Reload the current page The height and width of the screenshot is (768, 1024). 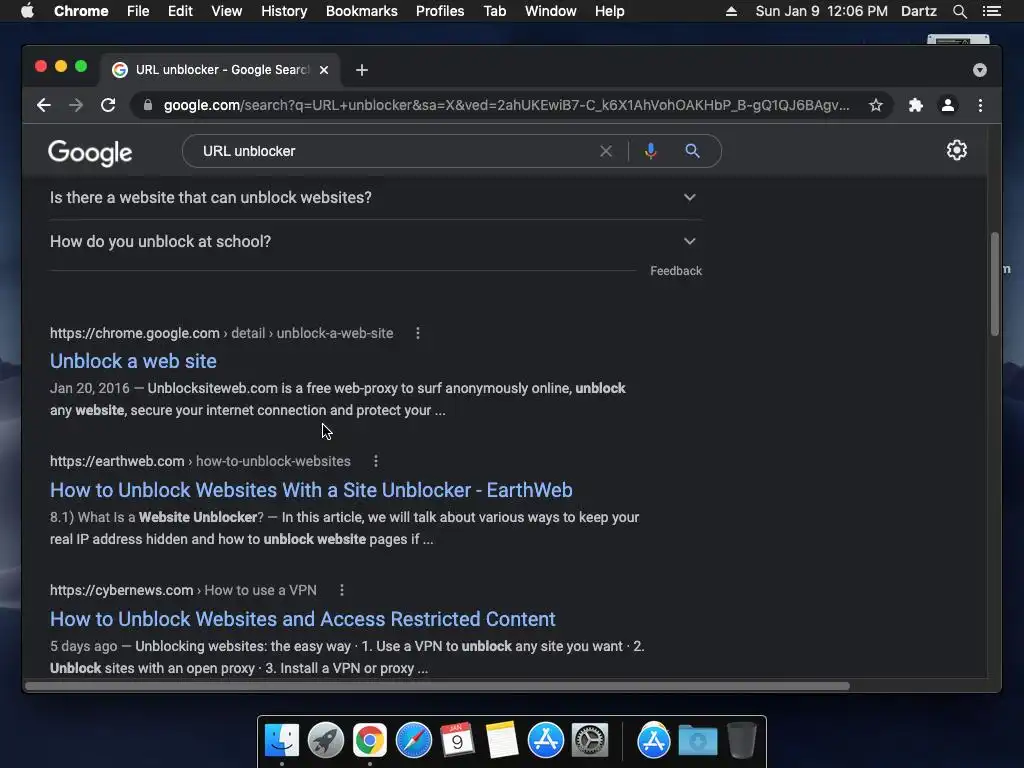(x=108, y=105)
